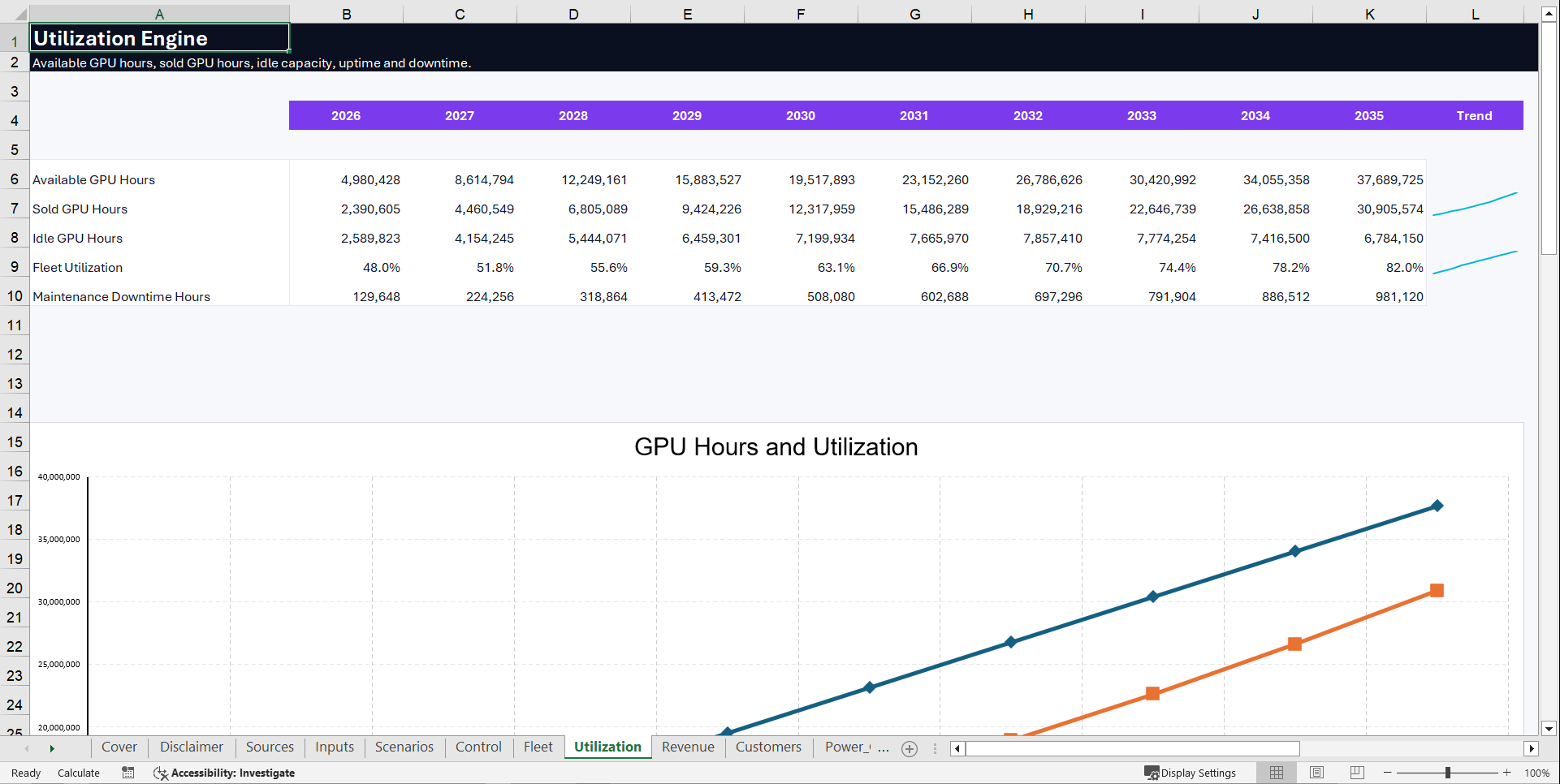
Task: Click the 2026 year header cell
Action: pos(346,115)
